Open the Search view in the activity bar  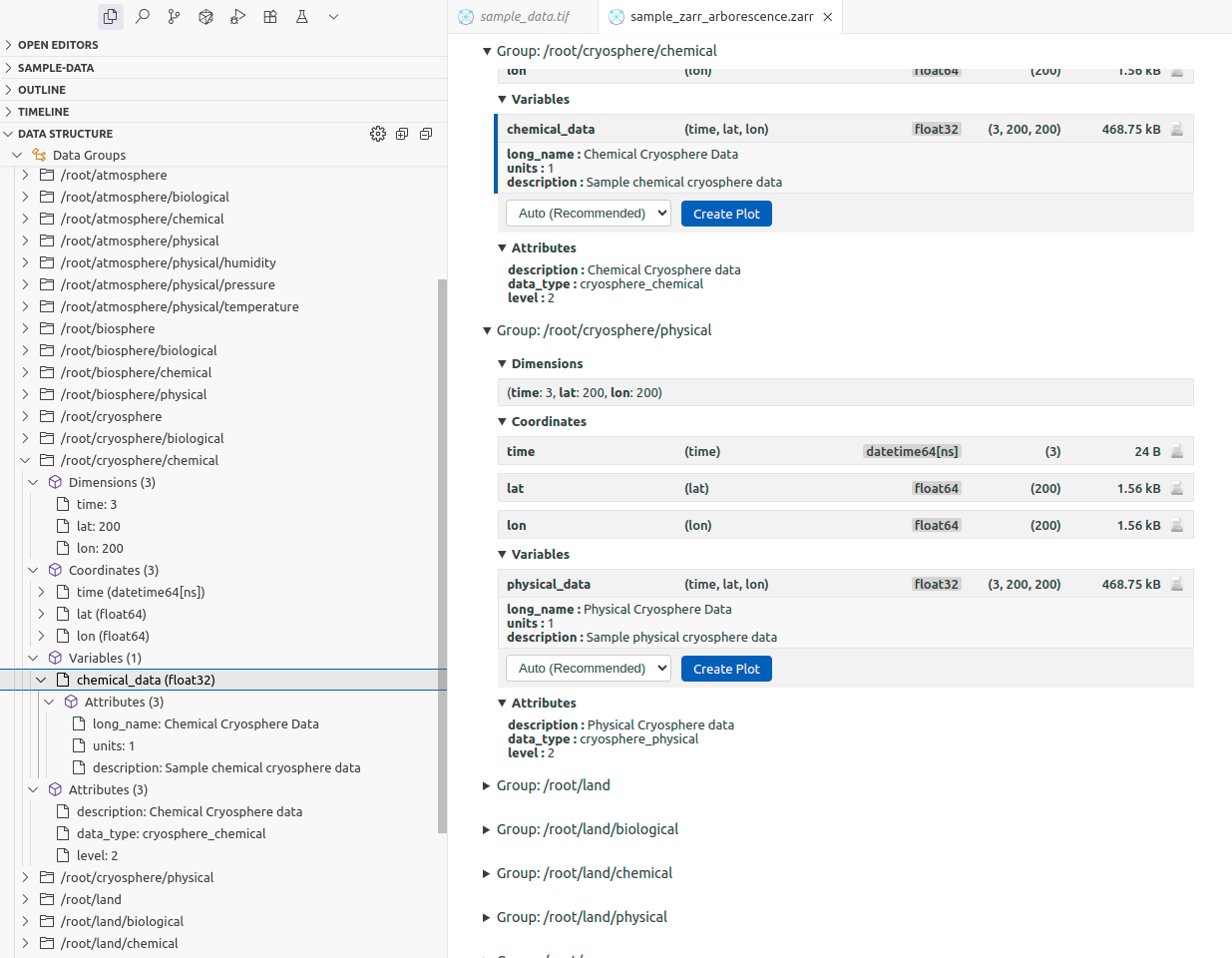click(143, 16)
